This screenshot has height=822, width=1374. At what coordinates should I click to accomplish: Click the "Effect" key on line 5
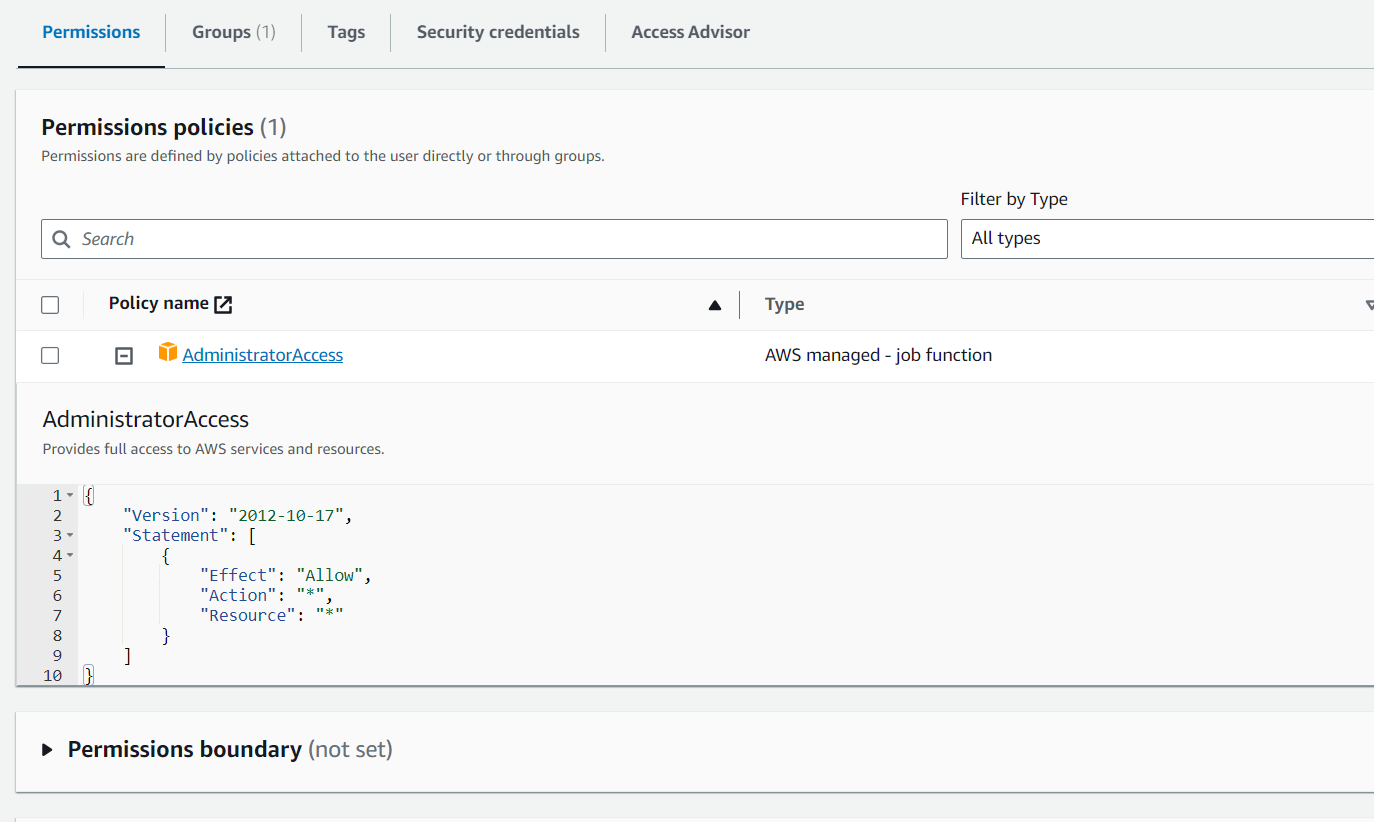(239, 575)
